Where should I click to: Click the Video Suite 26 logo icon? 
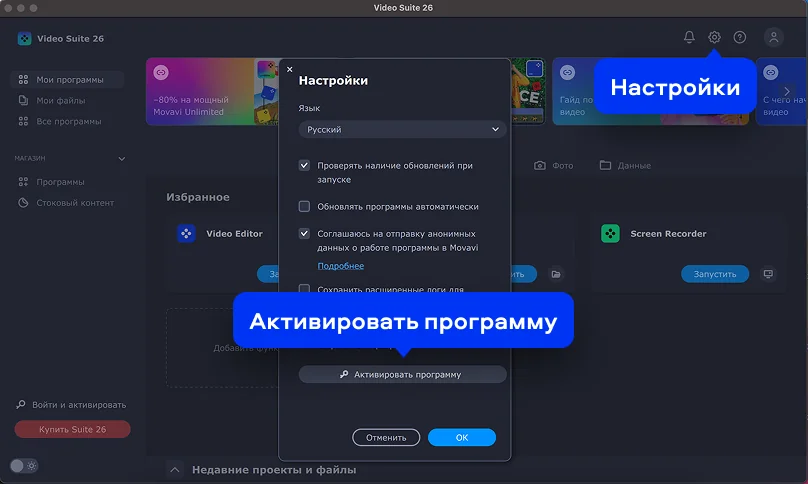(24, 39)
